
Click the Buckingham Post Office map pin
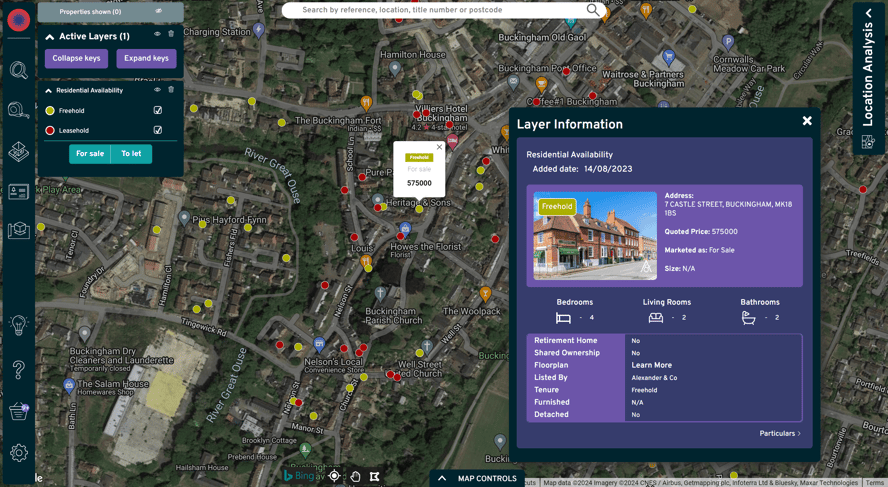click(x=513, y=82)
